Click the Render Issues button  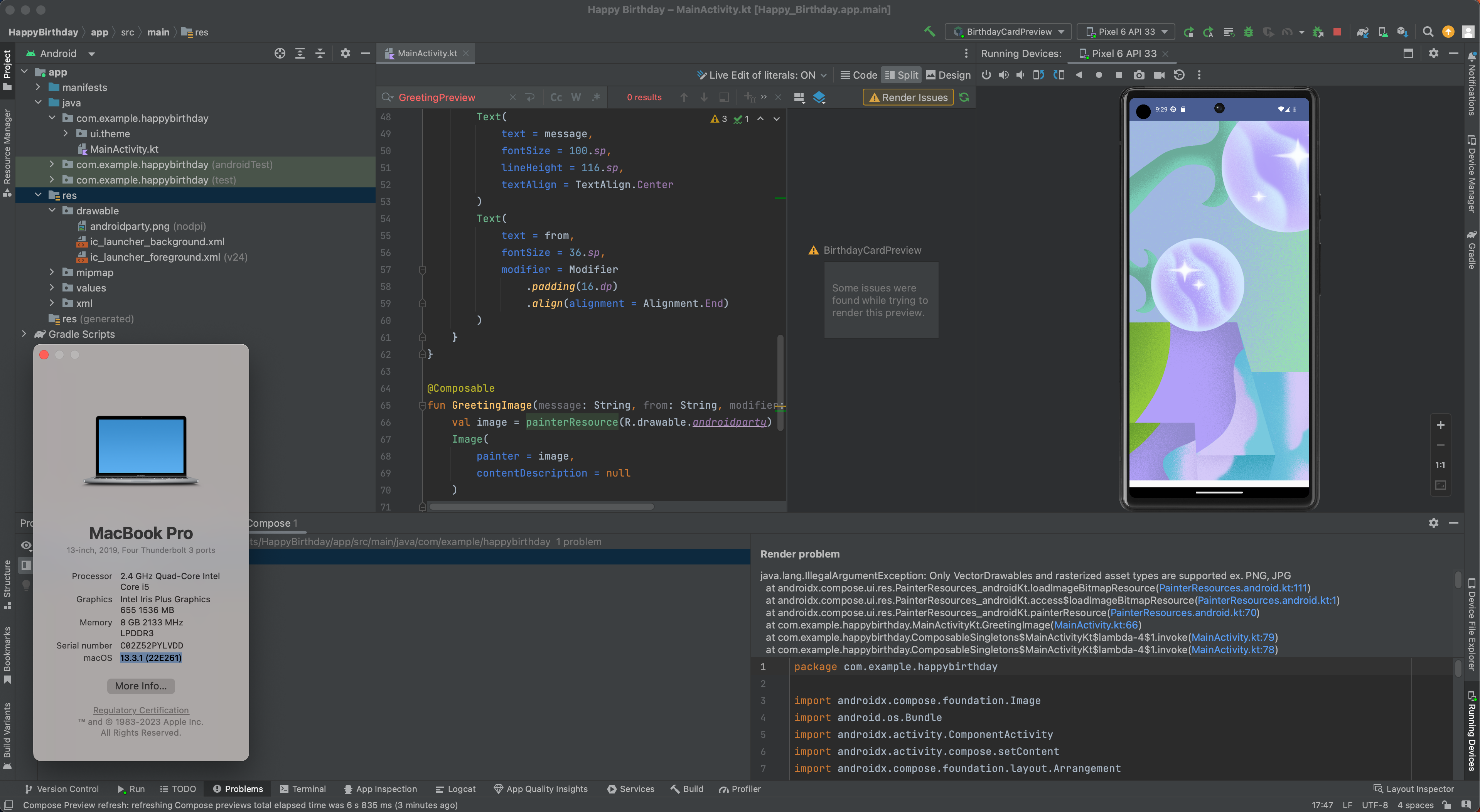click(909, 97)
